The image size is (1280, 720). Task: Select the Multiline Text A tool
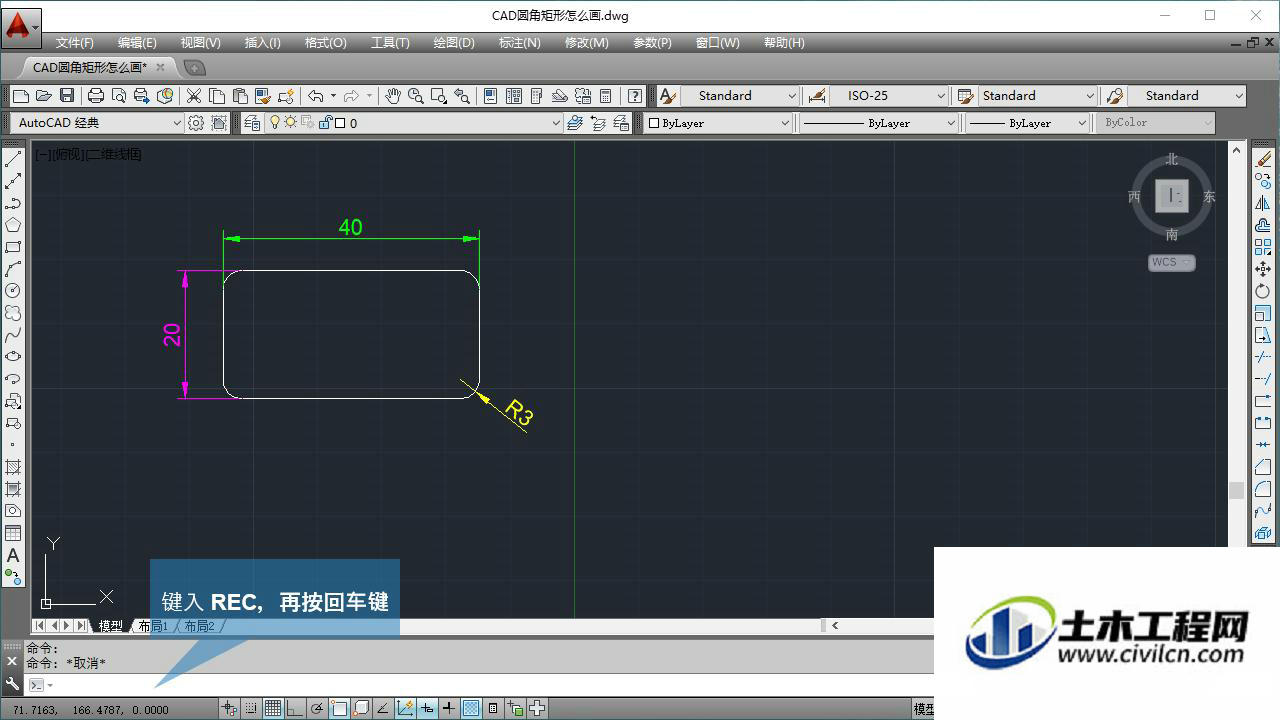[x=13, y=555]
